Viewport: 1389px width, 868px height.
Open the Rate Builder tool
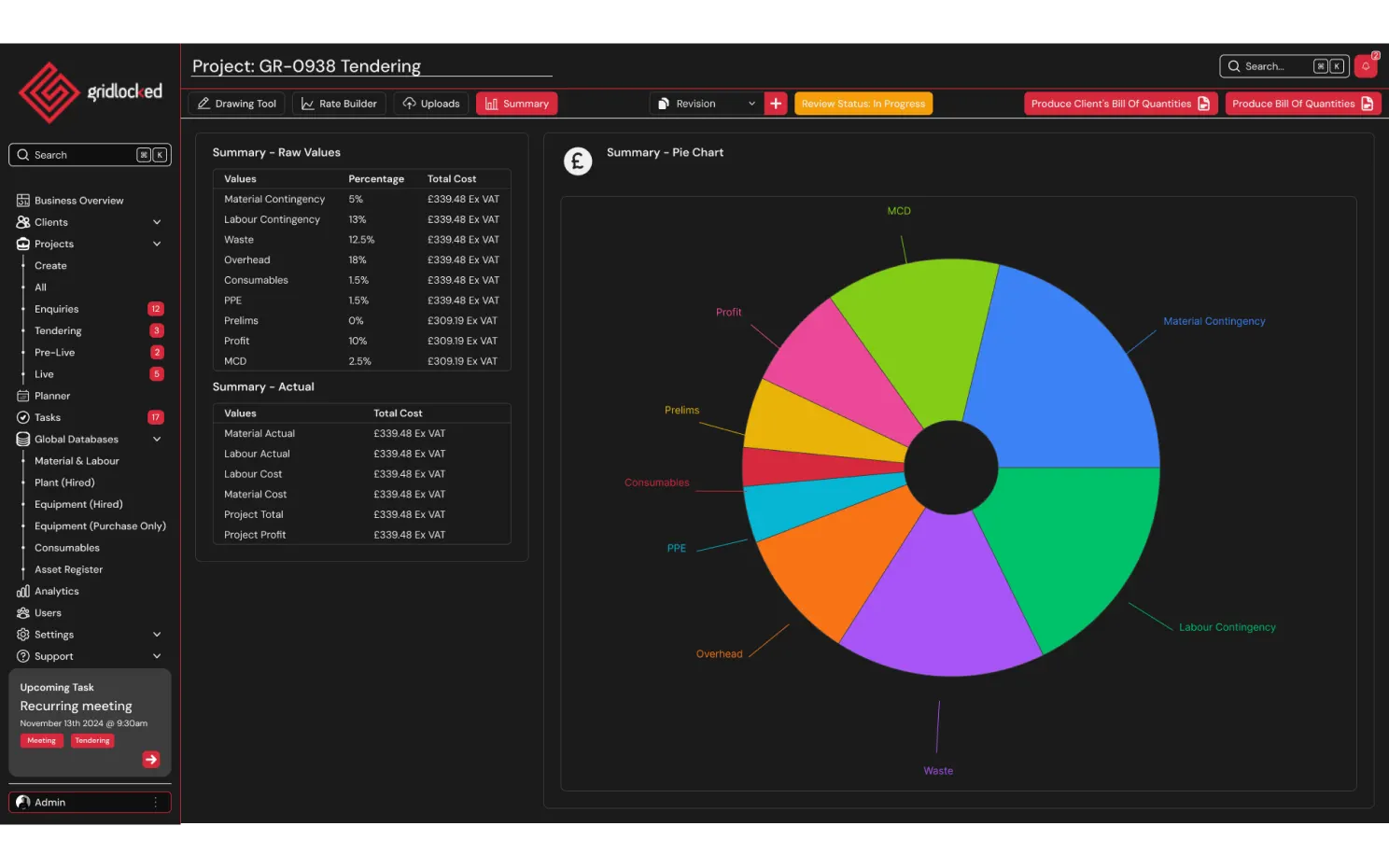click(308, 103)
